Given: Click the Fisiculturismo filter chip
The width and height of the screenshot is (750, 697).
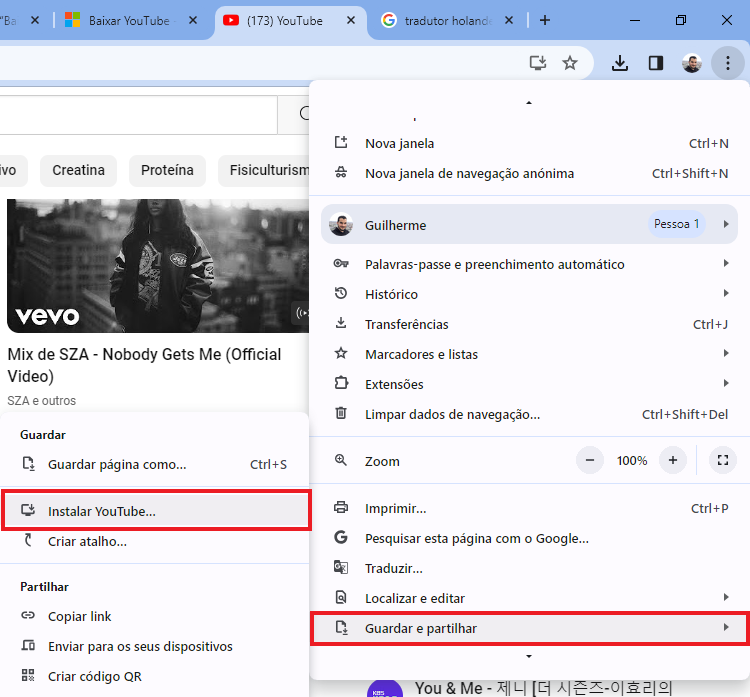Looking at the screenshot, I should pos(264,170).
